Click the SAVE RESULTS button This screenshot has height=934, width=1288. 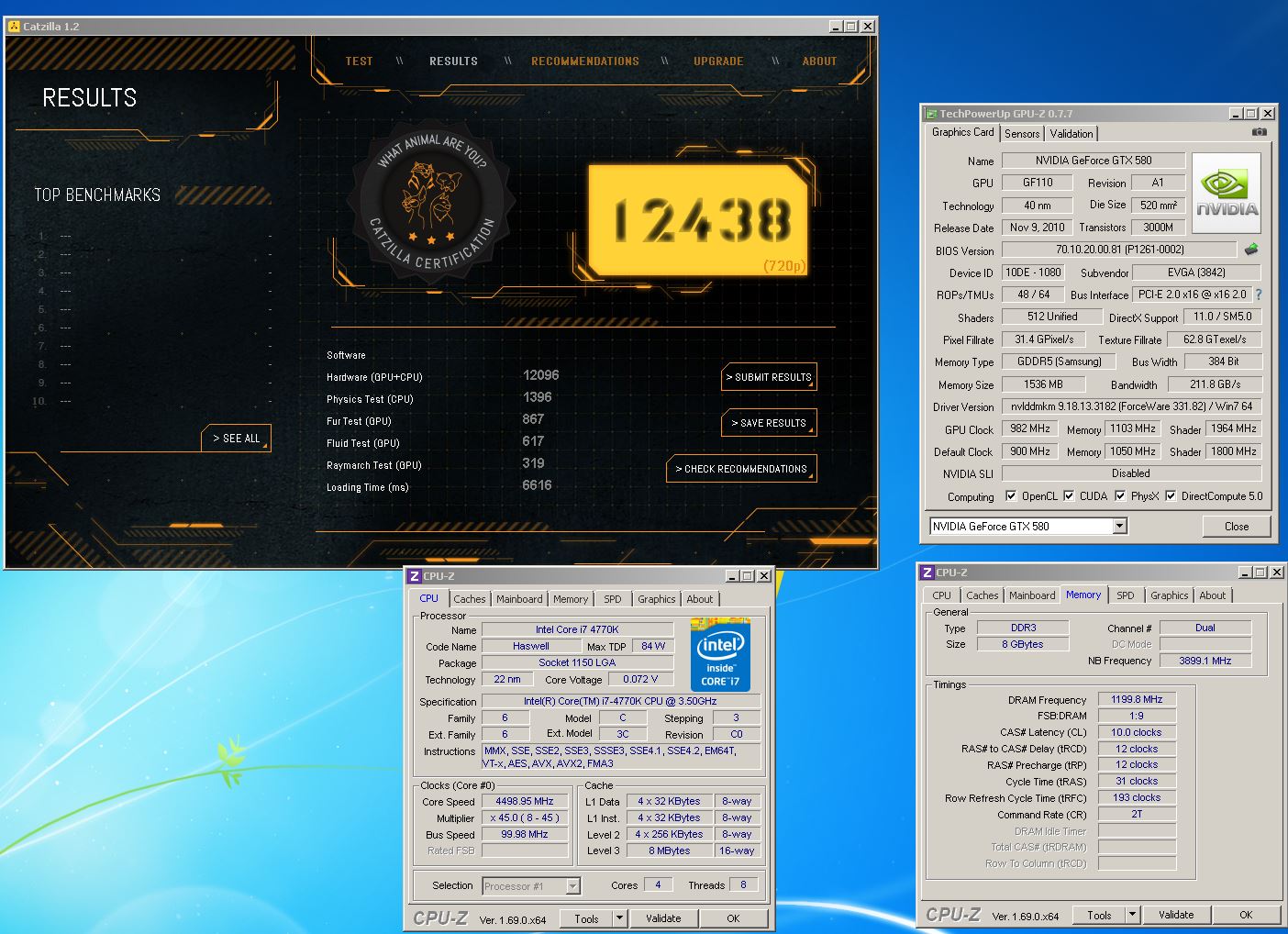[x=769, y=423]
